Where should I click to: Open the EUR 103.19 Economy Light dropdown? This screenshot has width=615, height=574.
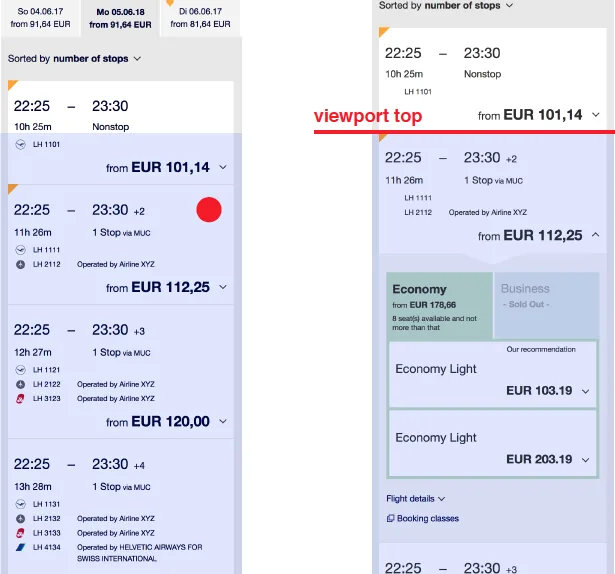(586, 391)
